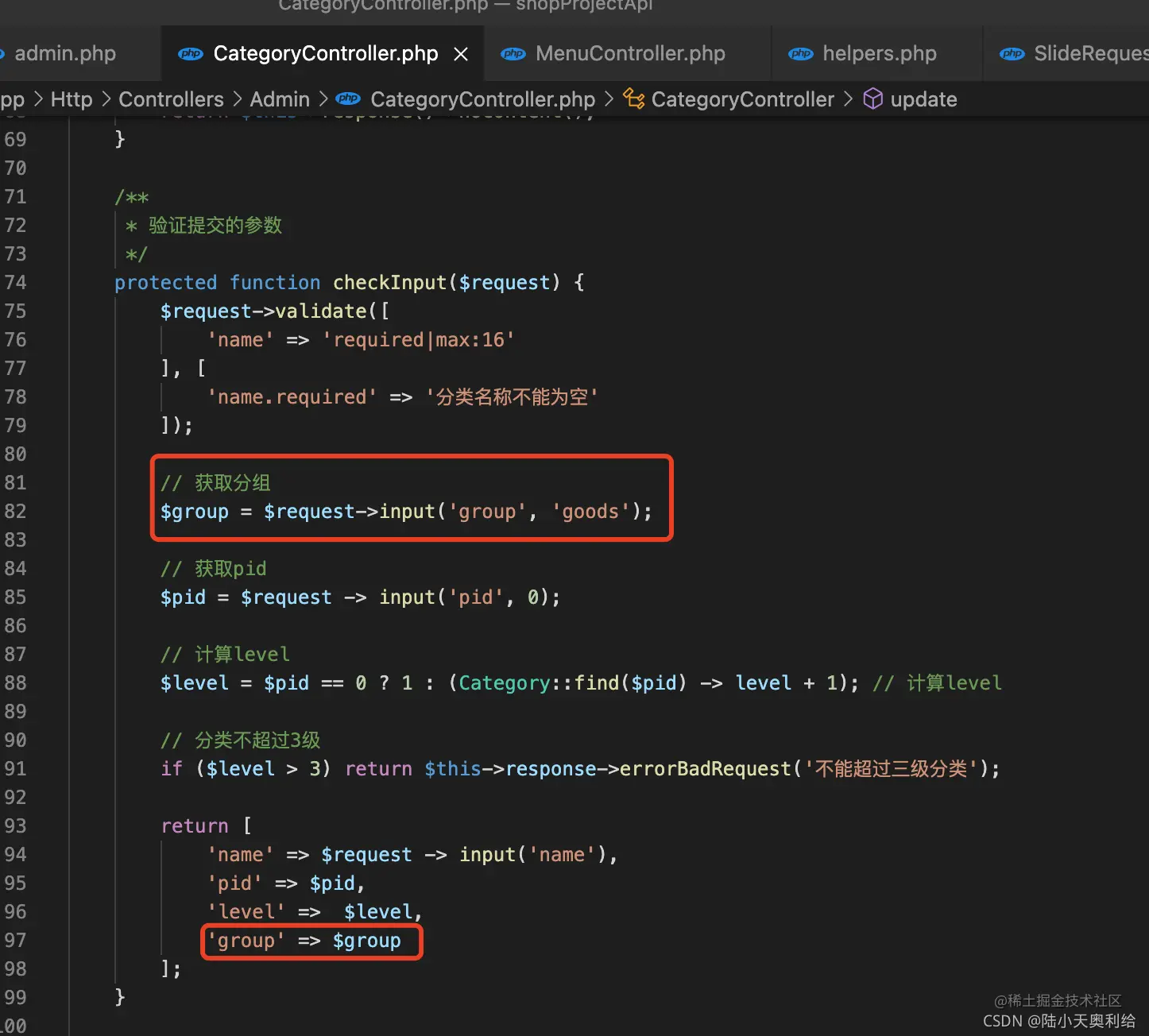
Task: Click the '分类名称不能为空' message string
Action: 512,397
